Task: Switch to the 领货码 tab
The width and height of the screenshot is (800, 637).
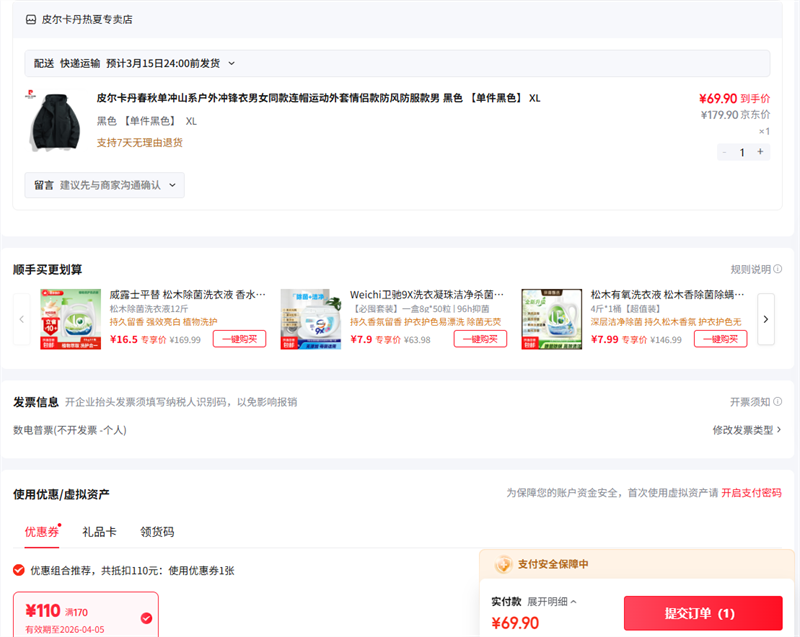Action: click(157, 532)
